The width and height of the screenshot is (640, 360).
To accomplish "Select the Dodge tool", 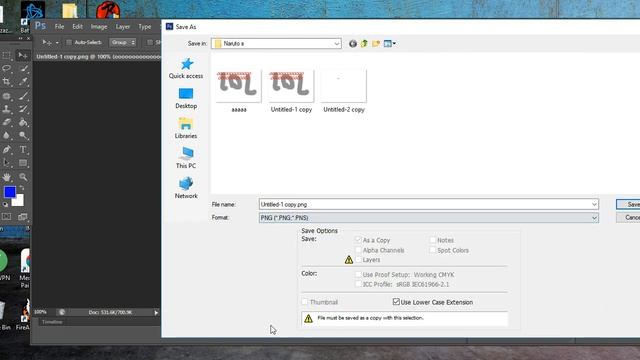I will tap(23, 135).
